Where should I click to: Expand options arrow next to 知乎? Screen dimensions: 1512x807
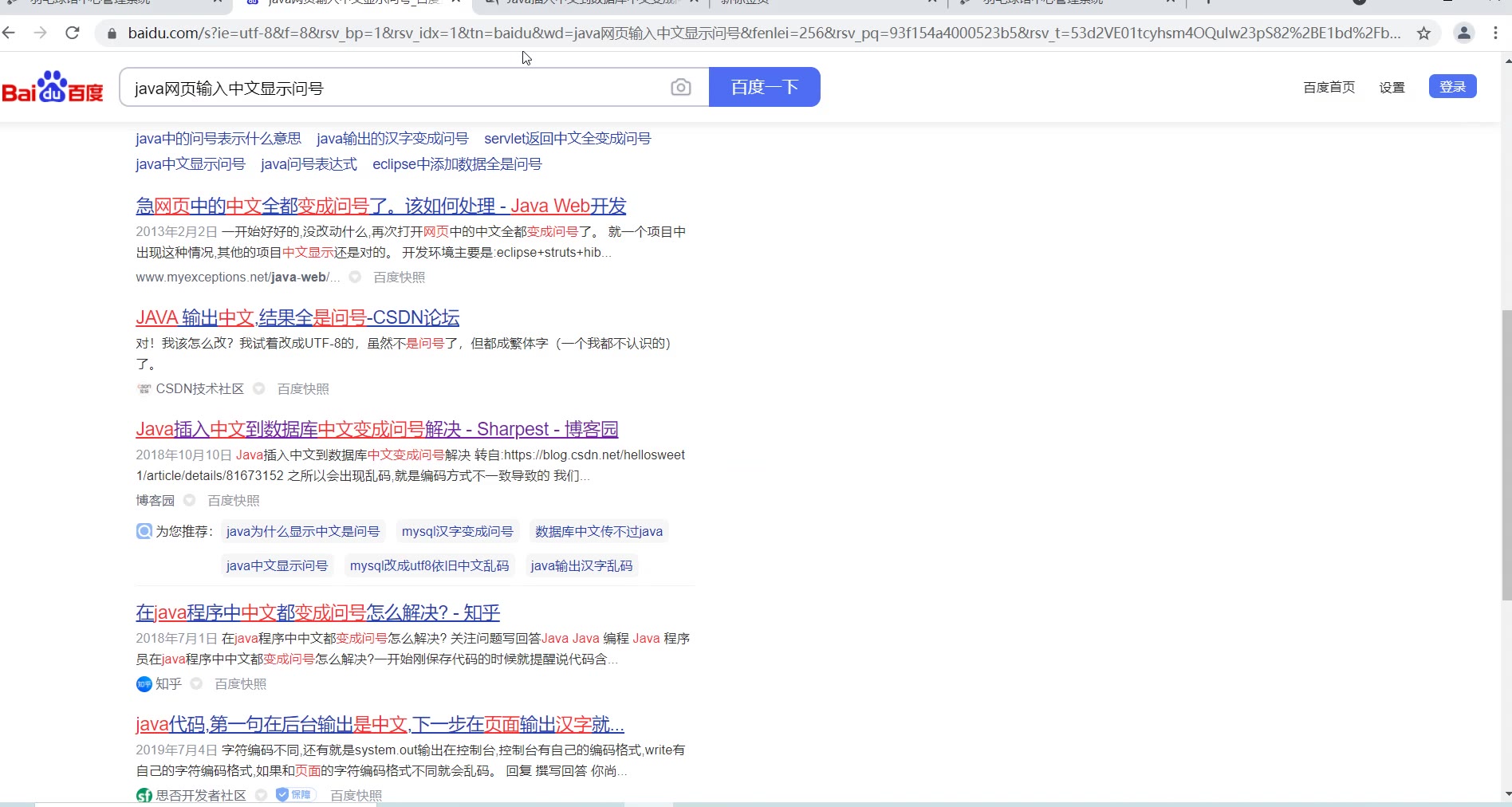(x=197, y=683)
